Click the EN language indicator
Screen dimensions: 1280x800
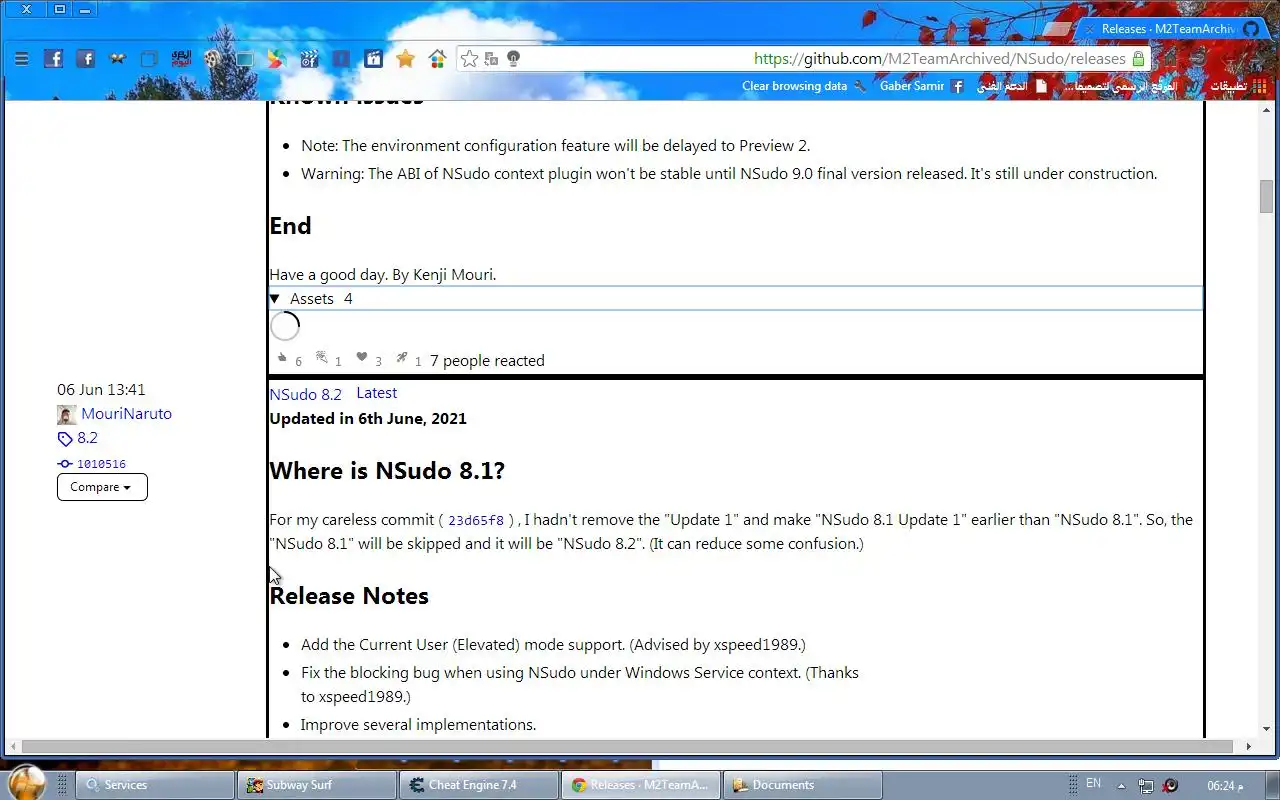coord(1093,784)
